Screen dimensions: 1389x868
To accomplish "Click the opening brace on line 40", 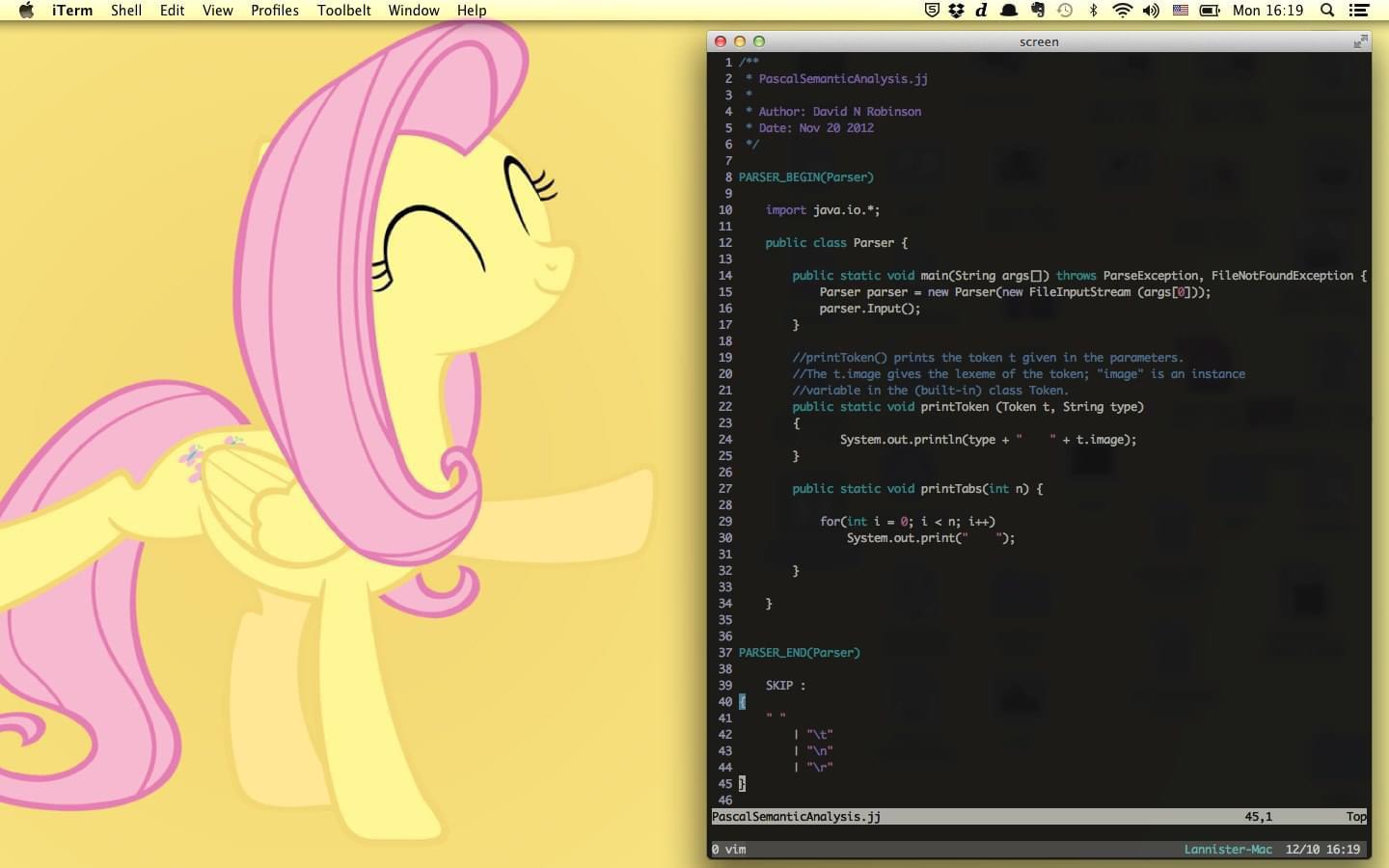I will coord(742,702).
